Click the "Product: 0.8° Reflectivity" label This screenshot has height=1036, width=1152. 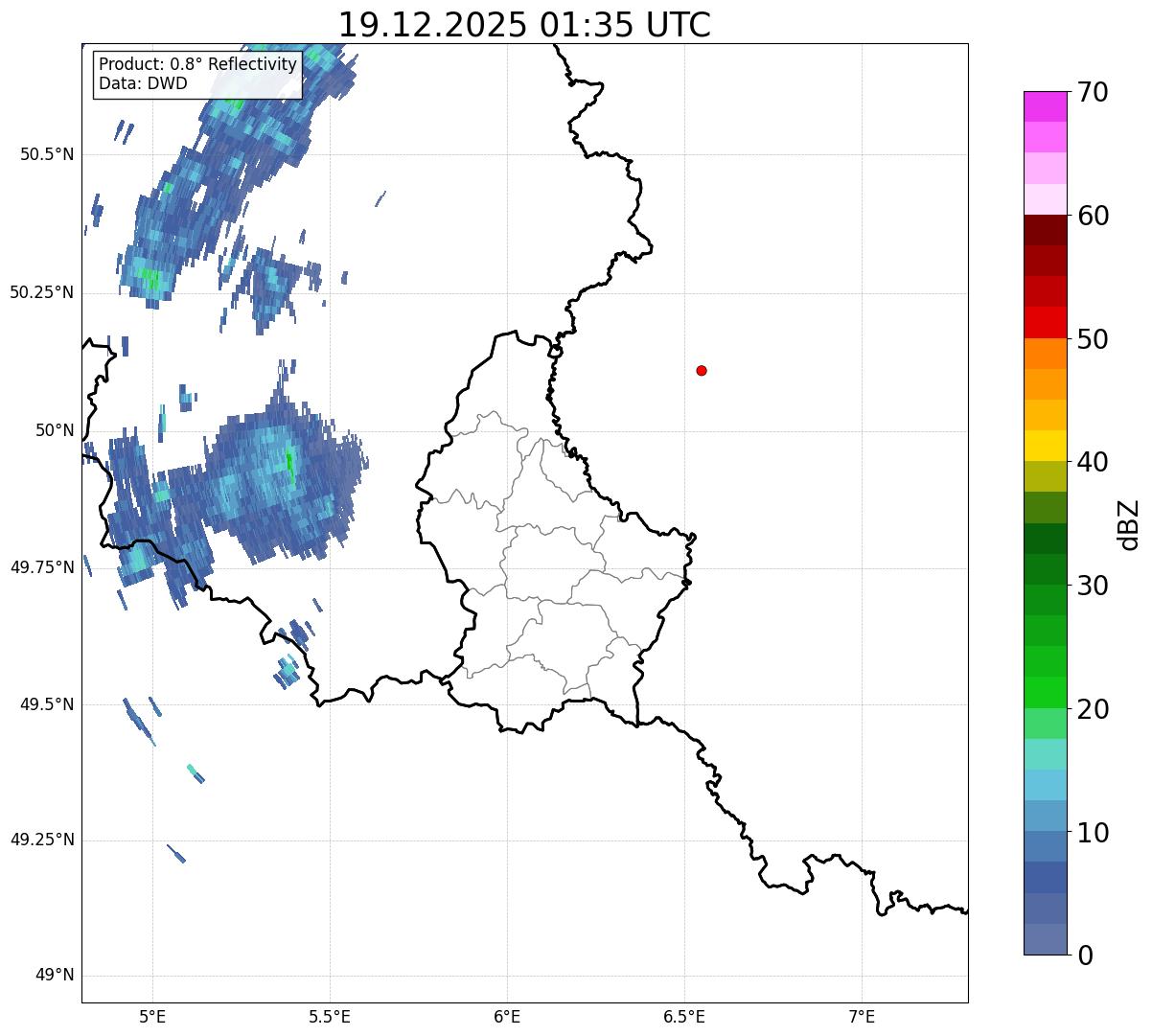point(198,64)
